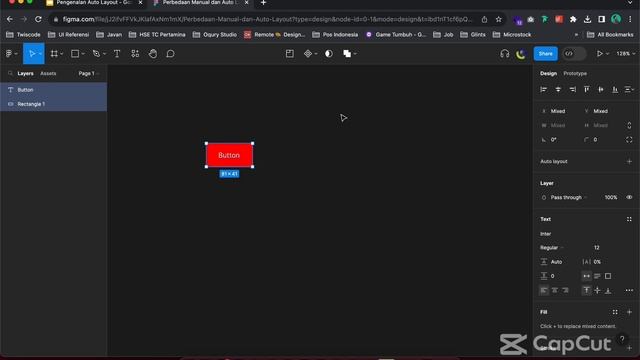The image size is (640, 360).
Task: Open text style options four-dot icon
Action: tap(629, 219)
